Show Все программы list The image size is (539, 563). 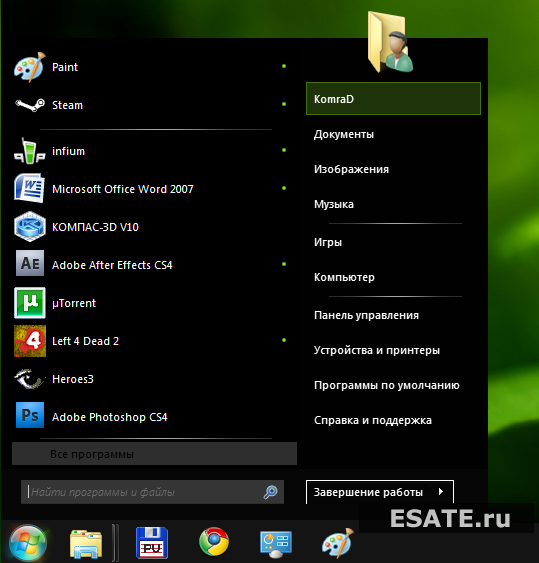pos(154,454)
